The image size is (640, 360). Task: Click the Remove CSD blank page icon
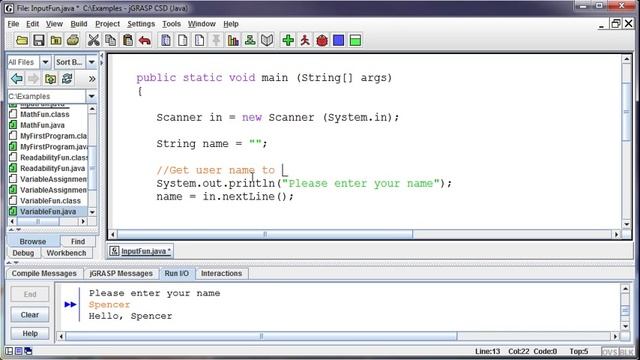tap(183, 40)
